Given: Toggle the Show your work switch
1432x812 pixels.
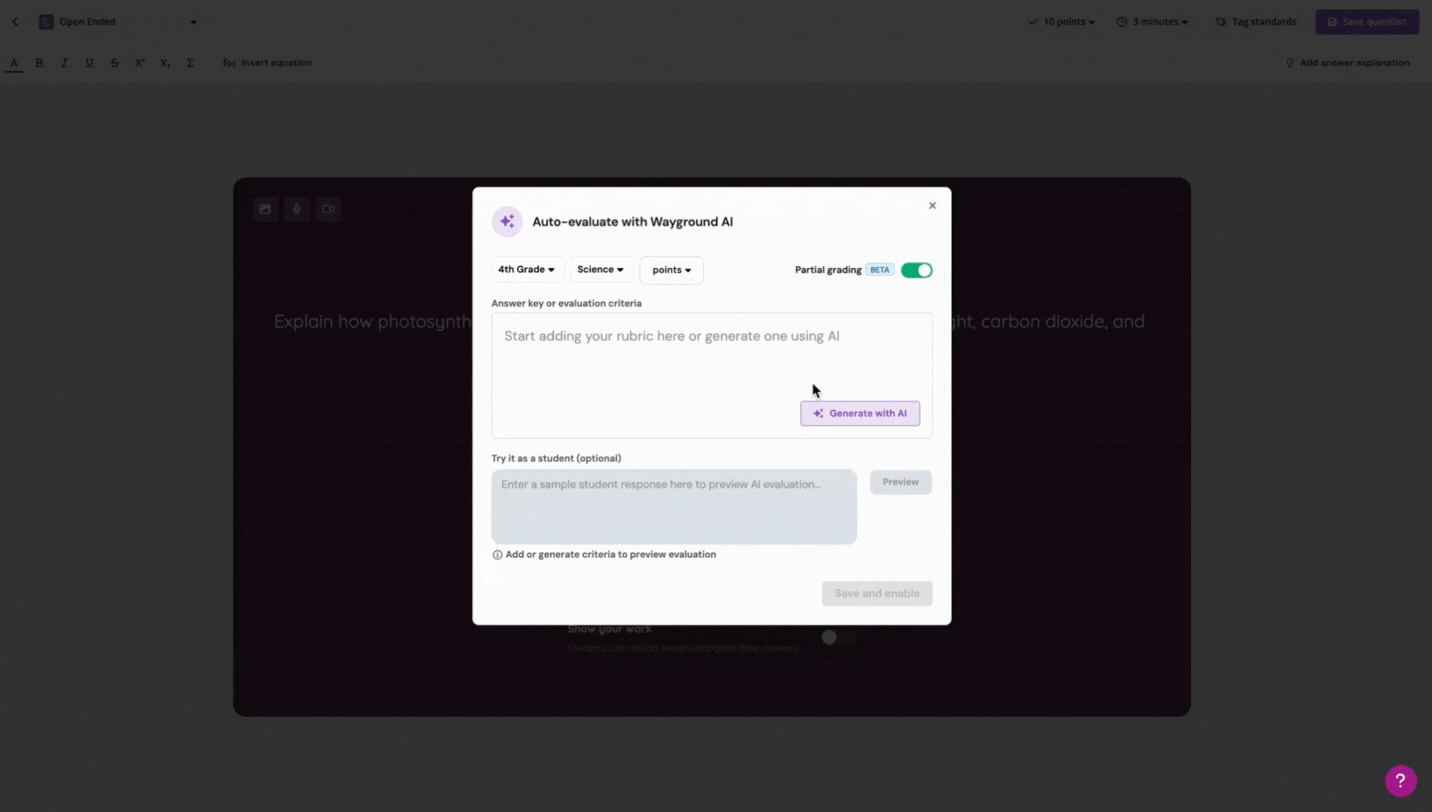Looking at the screenshot, I should (x=838, y=637).
